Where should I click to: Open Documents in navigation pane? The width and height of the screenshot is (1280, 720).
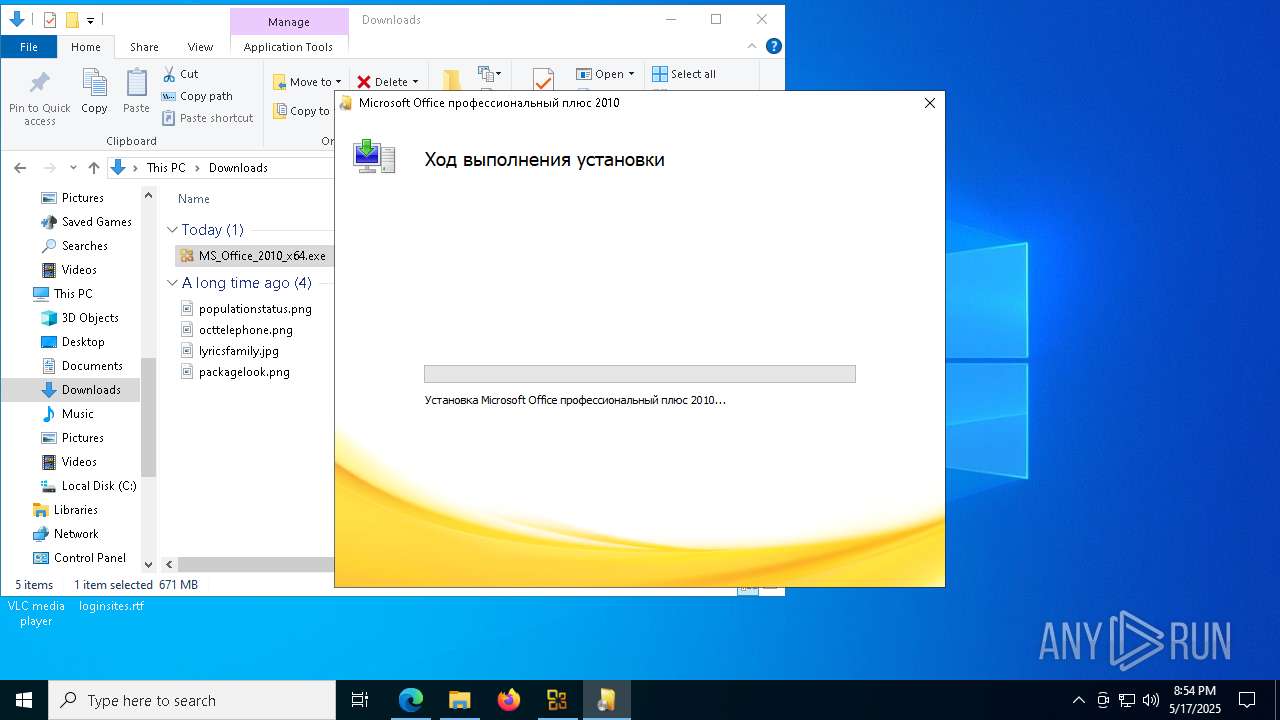pos(82,366)
